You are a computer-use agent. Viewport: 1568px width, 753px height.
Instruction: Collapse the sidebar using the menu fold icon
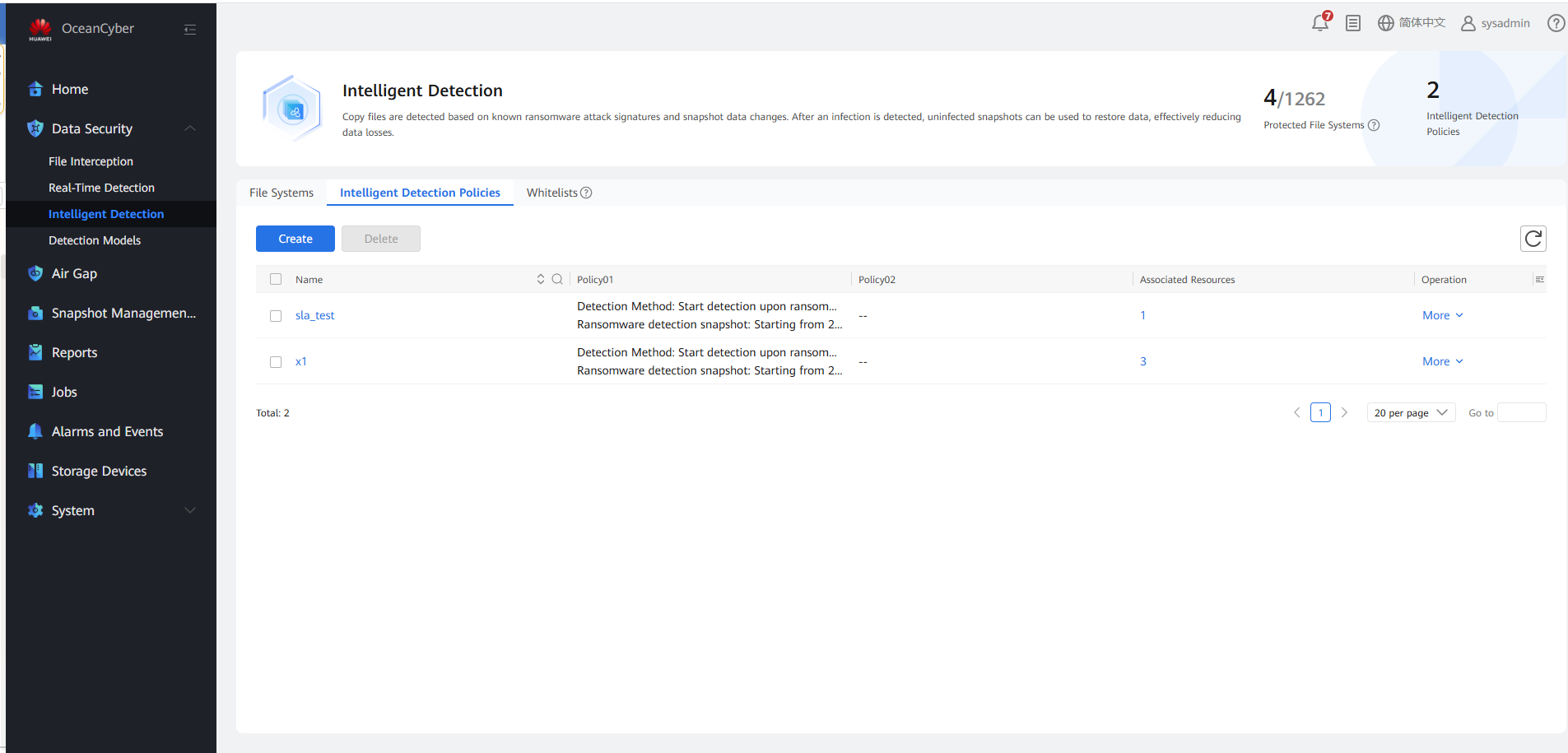coord(190,30)
